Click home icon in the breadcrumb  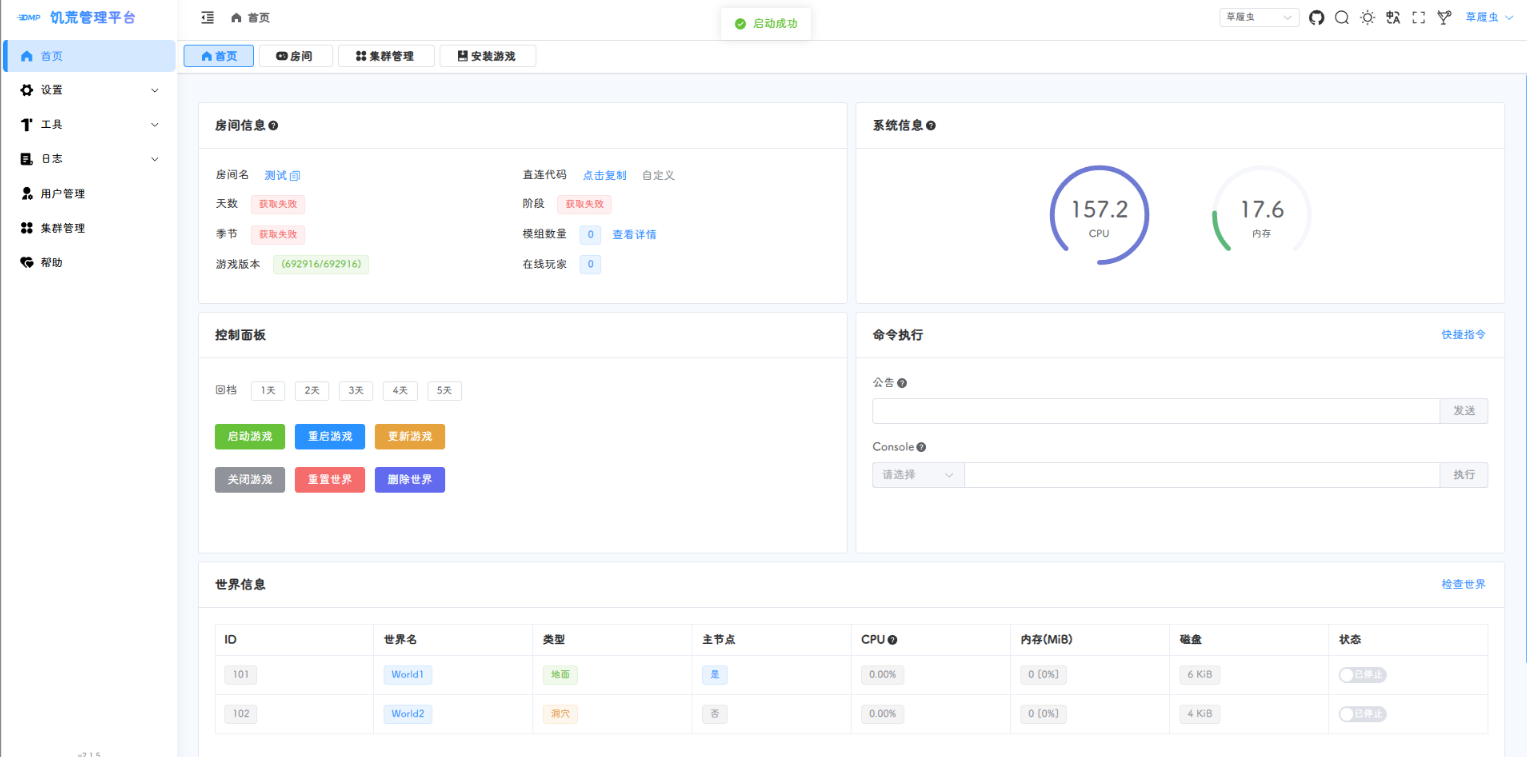(x=236, y=17)
